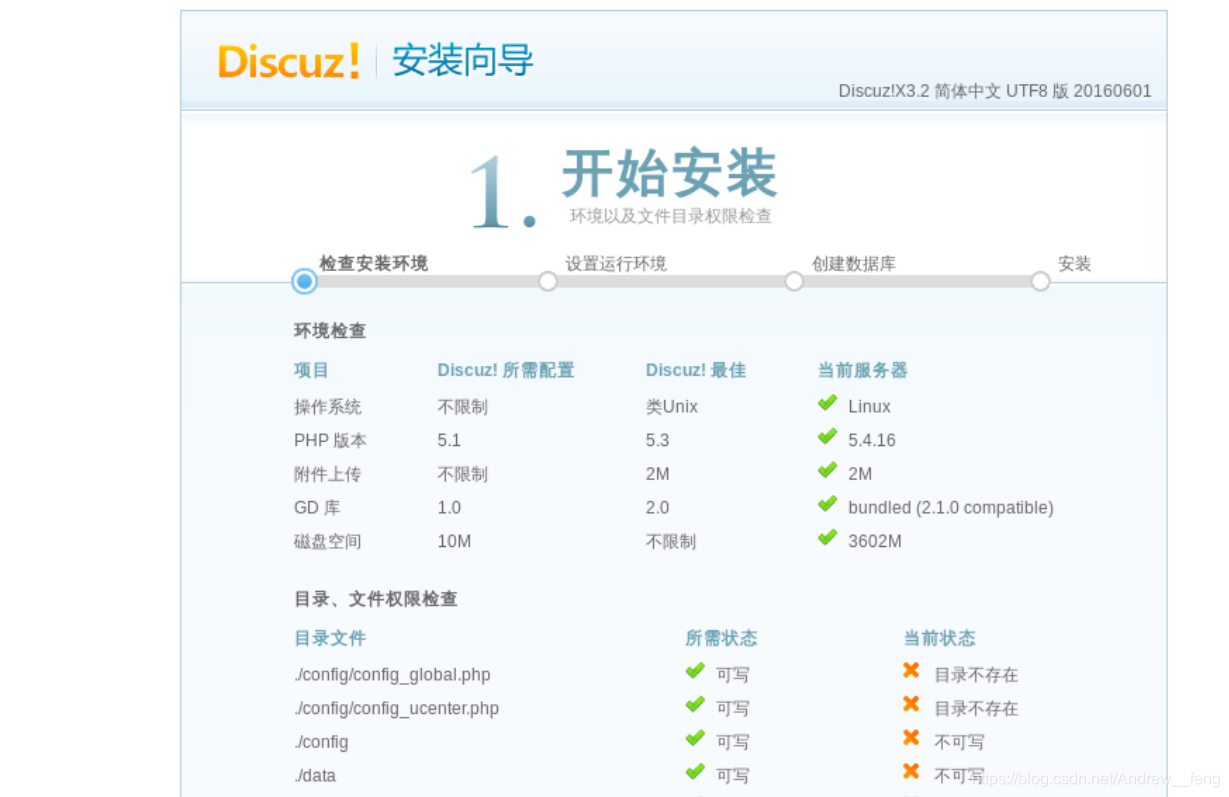Image resolution: width=1229 pixels, height=797 pixels.
Task: Click the ./config/config_ucenter.php file path
Action: [x=396, y=709]
